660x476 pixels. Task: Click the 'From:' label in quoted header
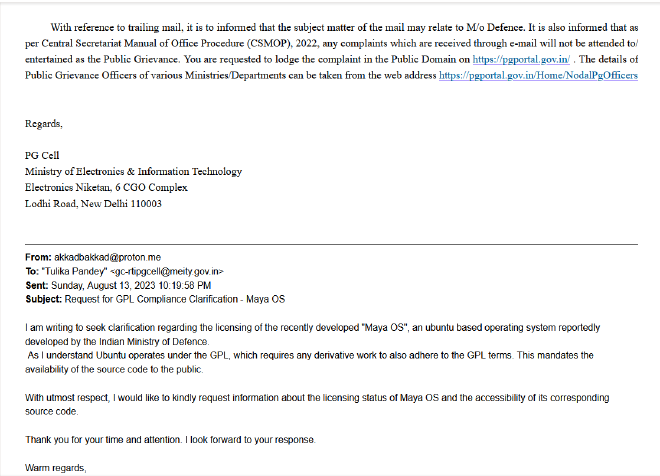click(38, 257)
